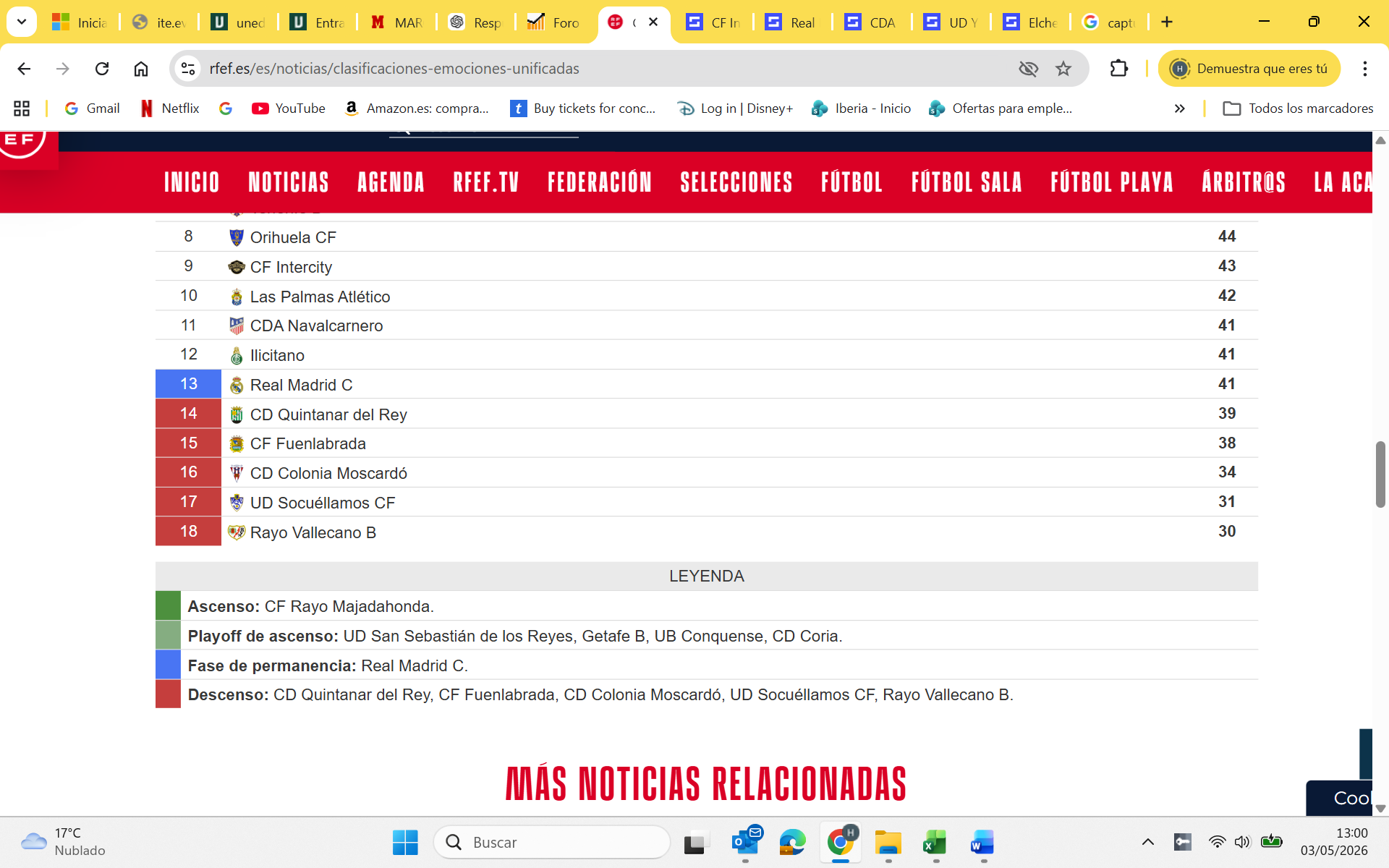Viewport: 1389px width, 868px height.
Task: Open Microsoft Word from the taskbar
Action: pyautogui.click(x=982, y=843)
